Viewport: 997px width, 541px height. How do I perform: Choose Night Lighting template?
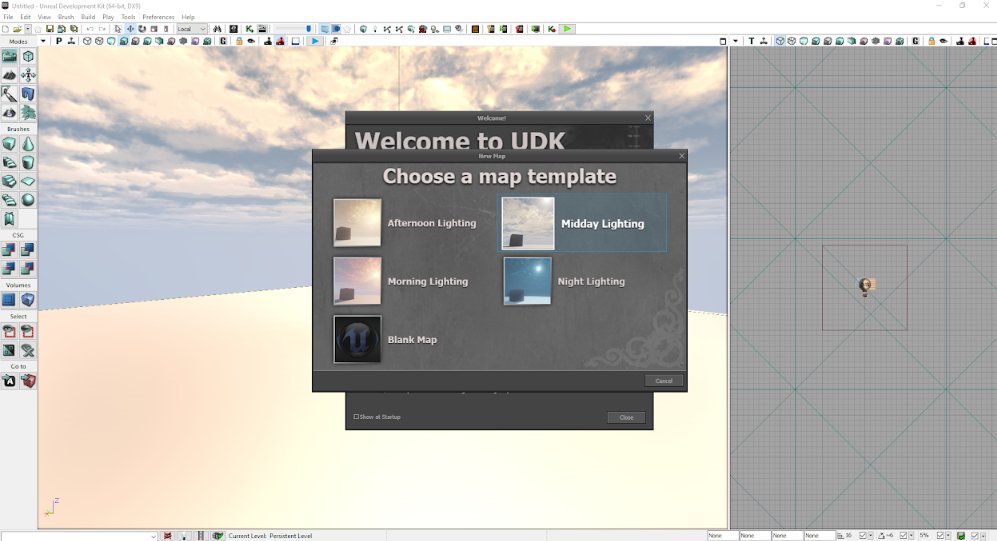(x=565, y=281)
